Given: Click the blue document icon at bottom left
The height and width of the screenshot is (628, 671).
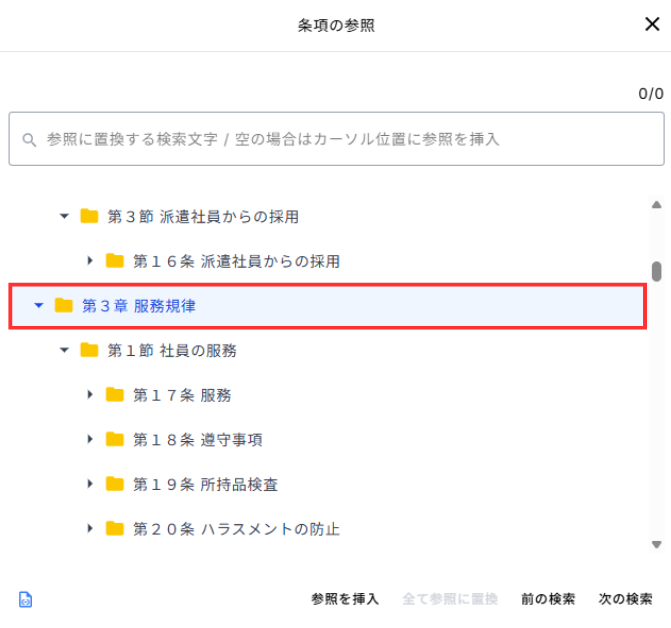Looking at the screenshot, I should 26,600.
